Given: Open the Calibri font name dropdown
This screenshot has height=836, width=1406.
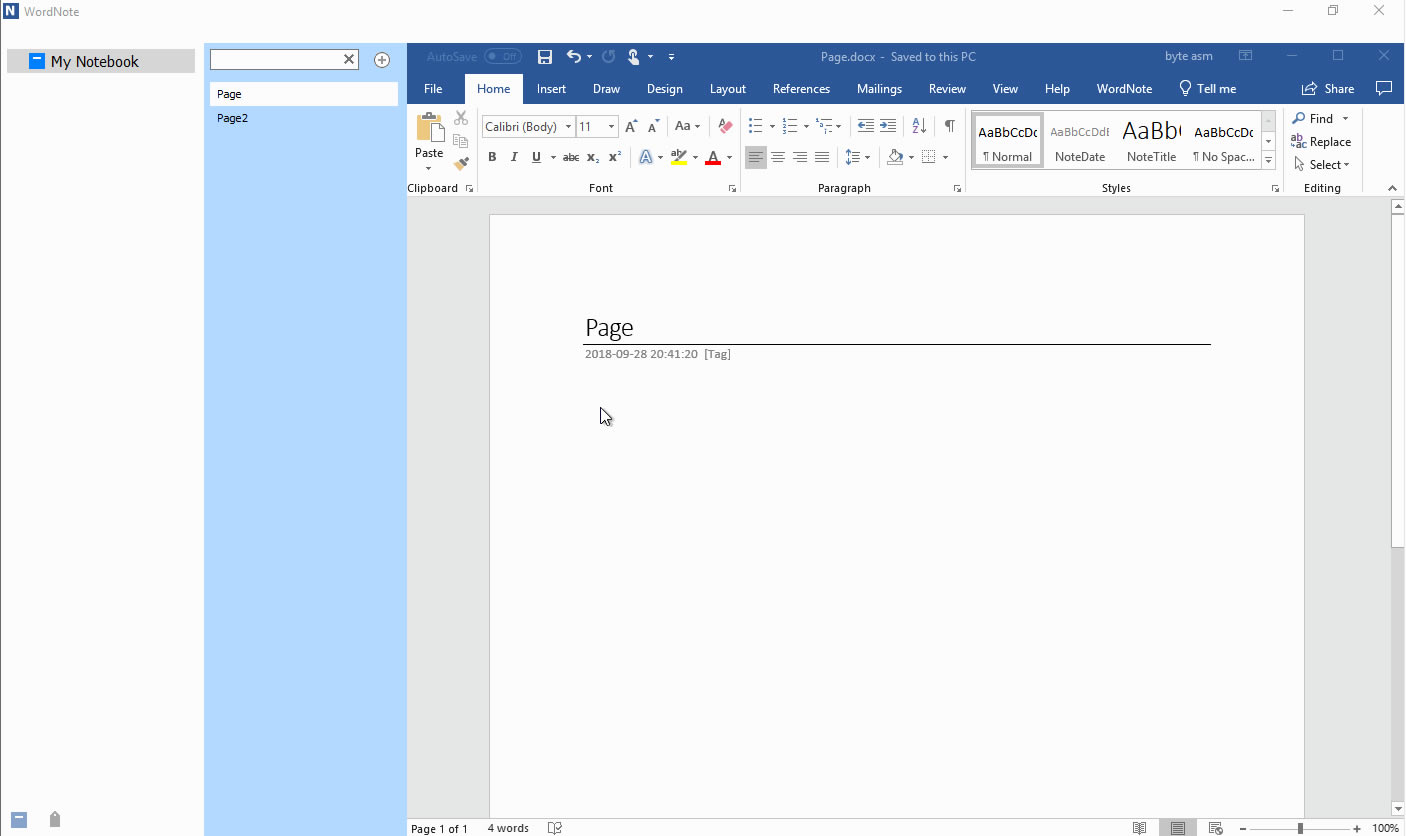Looking at the screenshot, I should coord(568,127).
